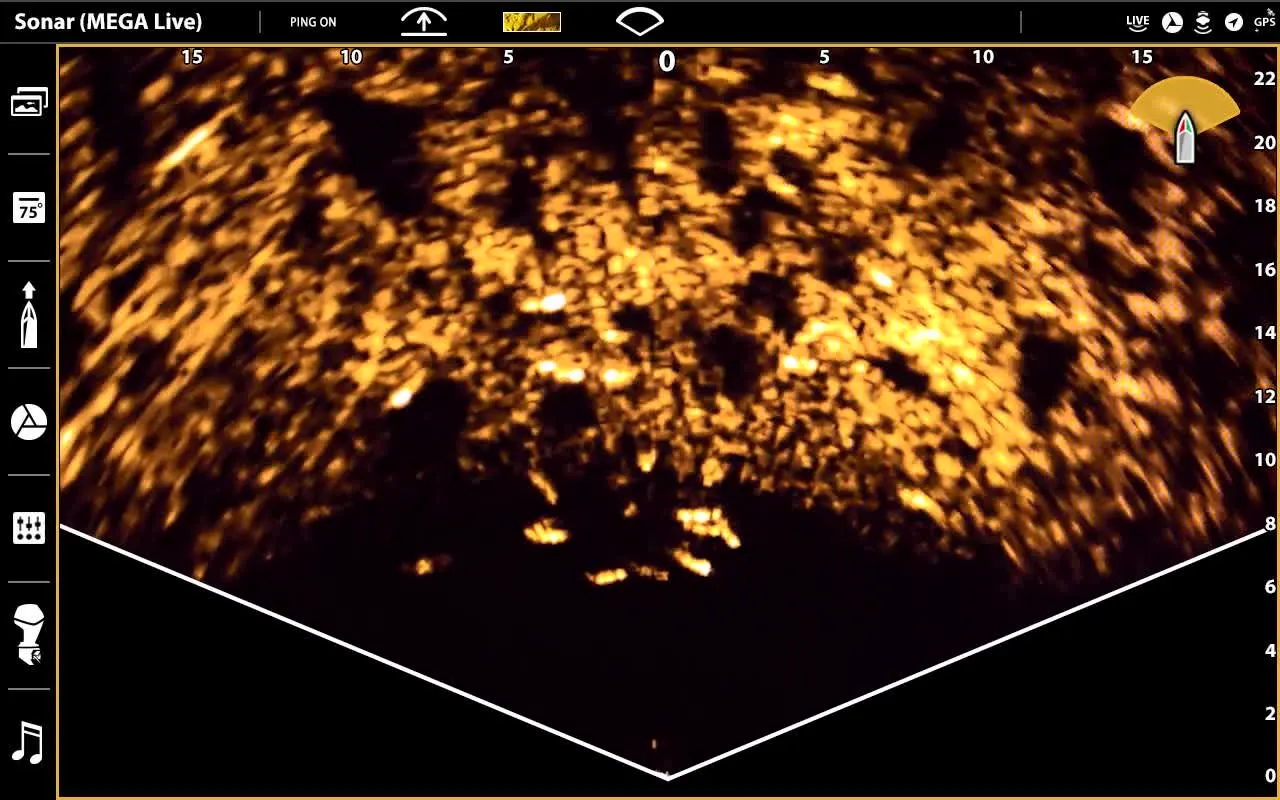Click the stacked sonar signal status icon
Screen dimensions: 1280x800
coord(1203,22)
